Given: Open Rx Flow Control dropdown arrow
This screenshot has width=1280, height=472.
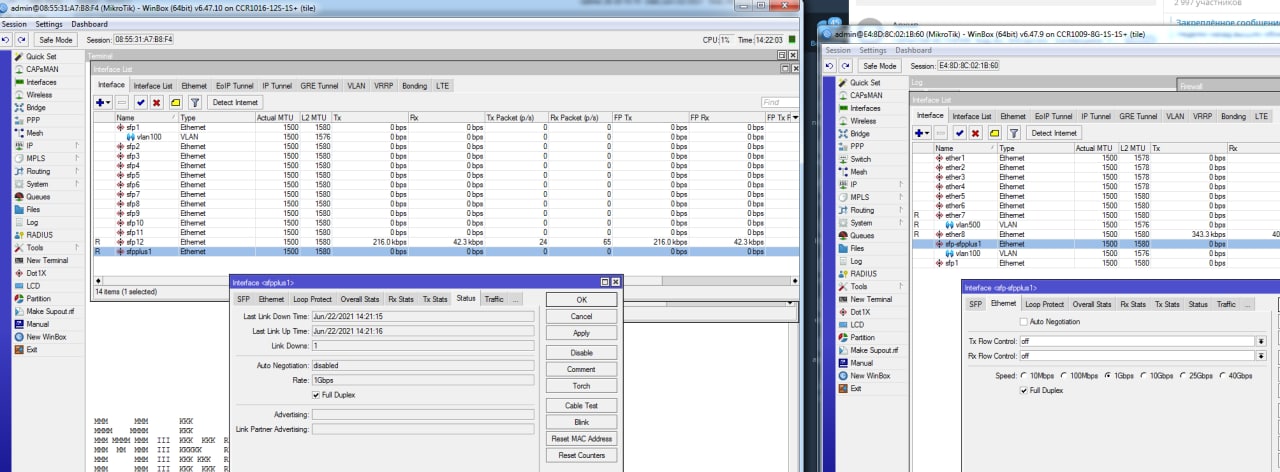Looking at the screenshot, I should coord(1261,356).
